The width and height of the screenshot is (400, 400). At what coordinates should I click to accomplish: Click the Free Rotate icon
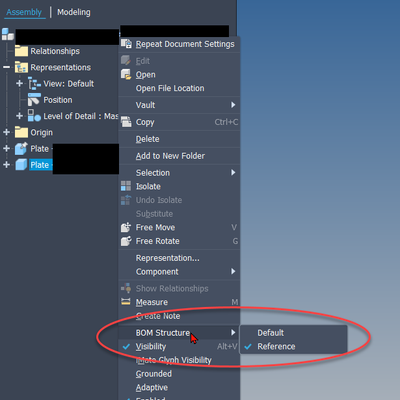pos(126,241)
